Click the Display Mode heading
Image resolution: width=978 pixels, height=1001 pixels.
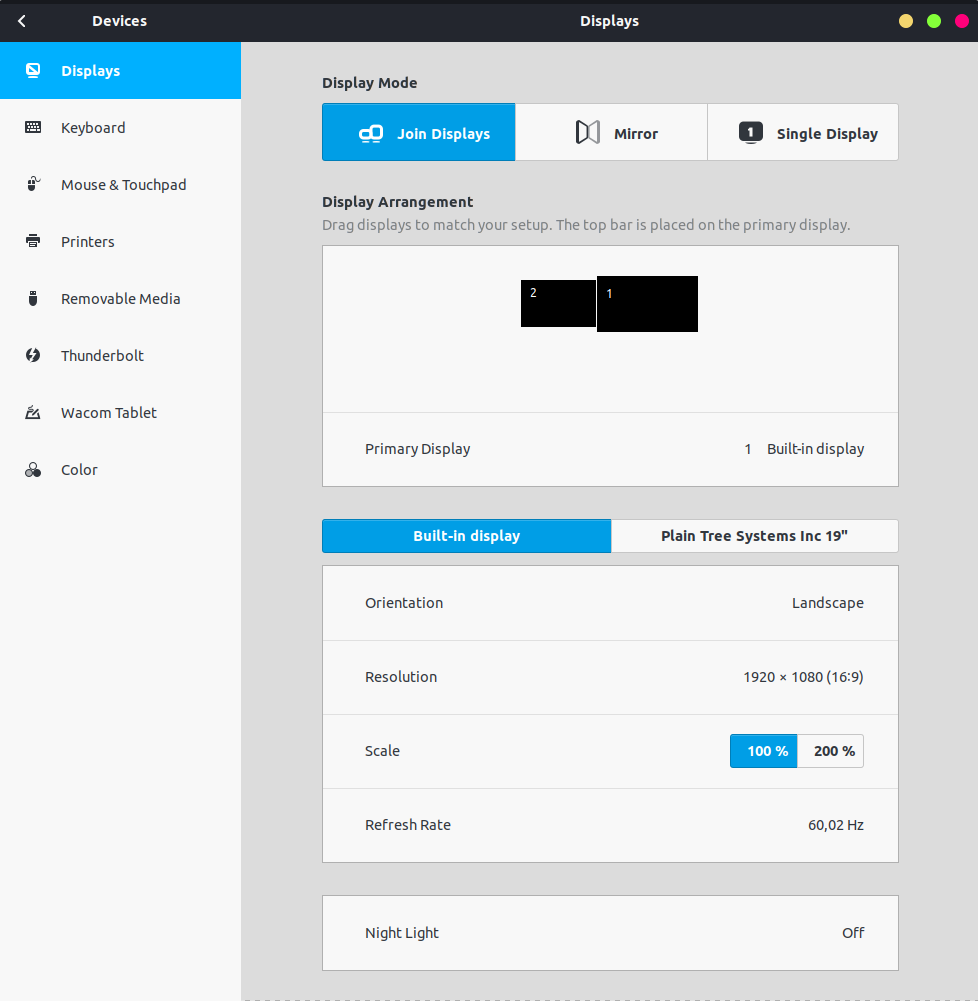pos(370,83)
